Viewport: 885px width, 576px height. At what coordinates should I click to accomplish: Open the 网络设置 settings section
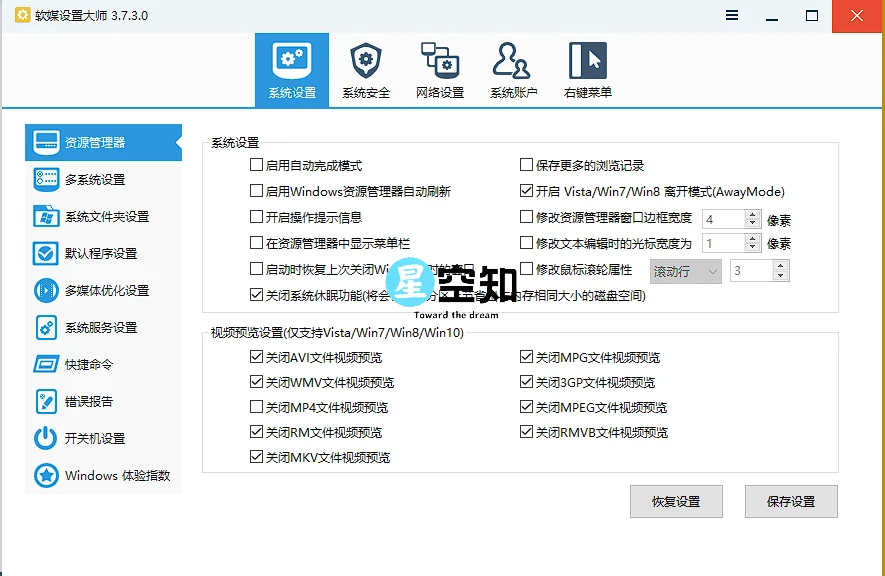point(440,68)
